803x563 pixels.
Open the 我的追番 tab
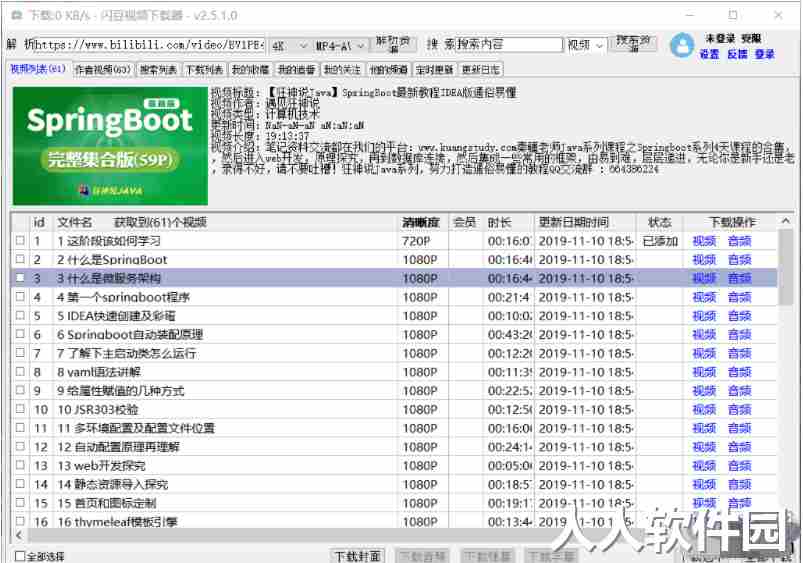296,69
